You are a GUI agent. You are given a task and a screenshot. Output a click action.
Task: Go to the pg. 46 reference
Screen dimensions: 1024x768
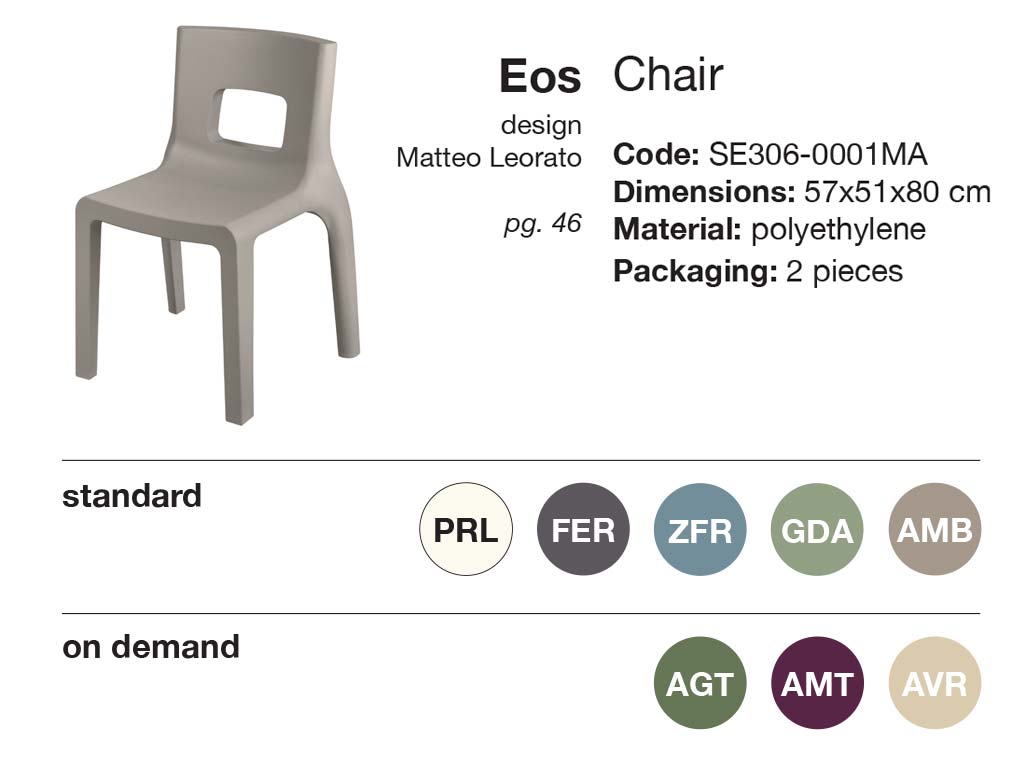click(542, 223)
